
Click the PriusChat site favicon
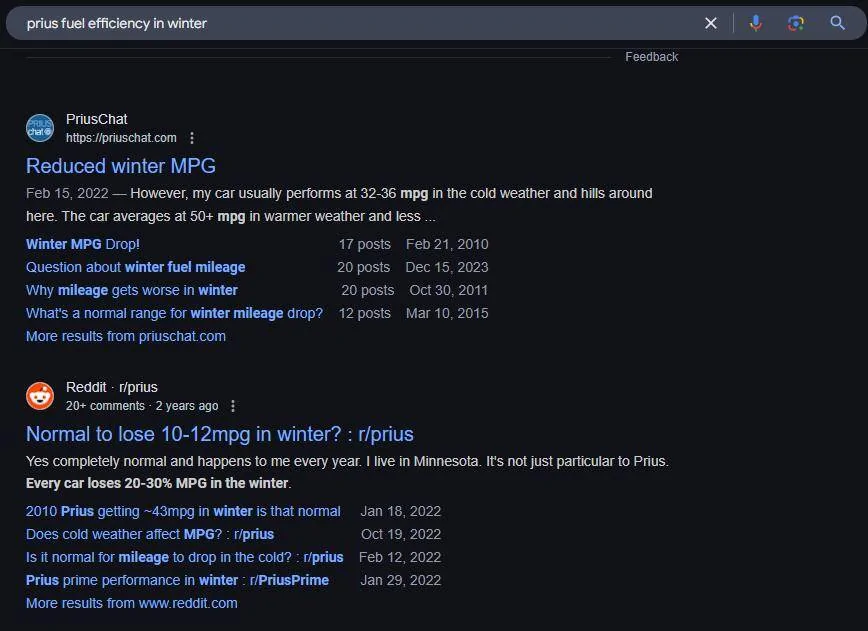[40, 128]
